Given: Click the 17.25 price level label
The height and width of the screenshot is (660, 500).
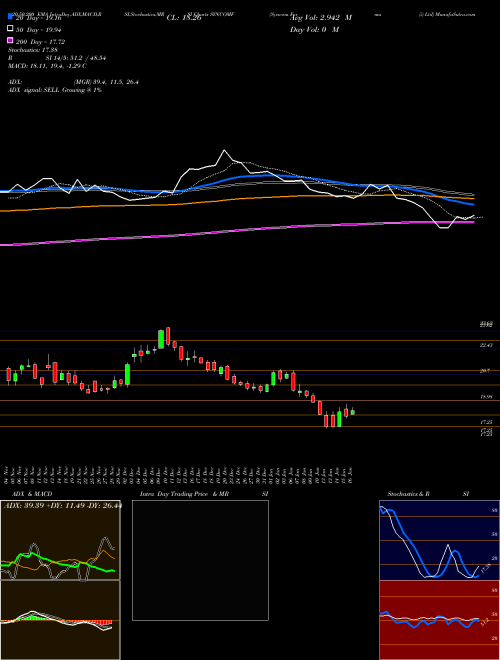Looking at the screenshot, I should tap(486, 422).
